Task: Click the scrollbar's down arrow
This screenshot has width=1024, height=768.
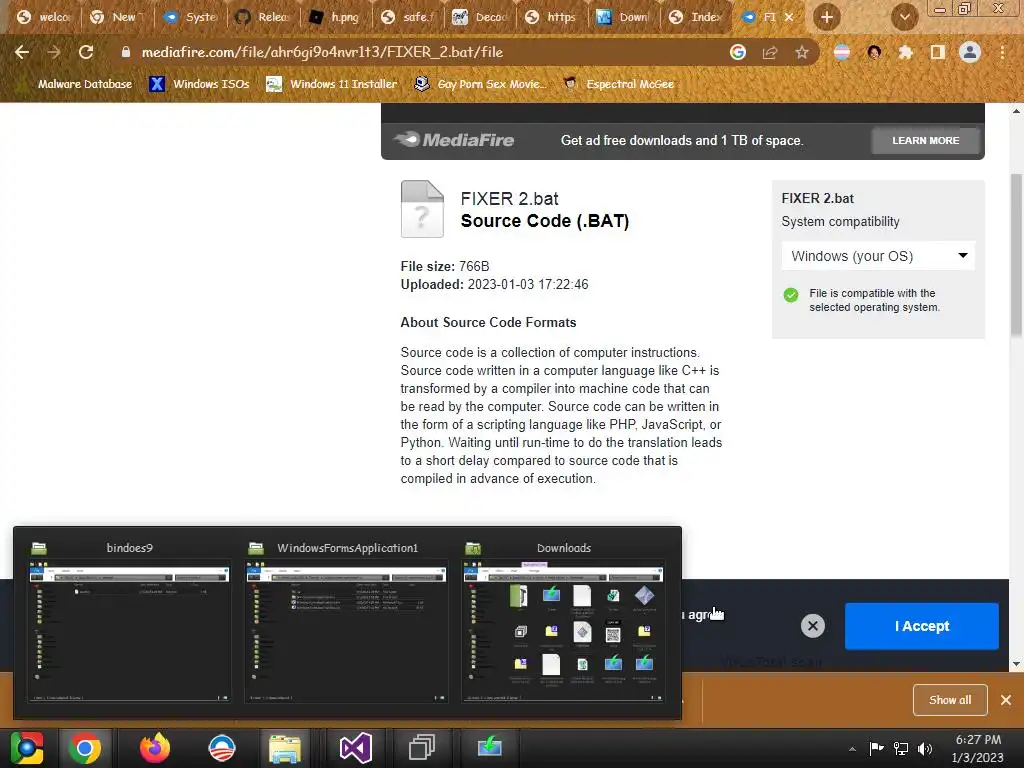Action: (1016, 664)
